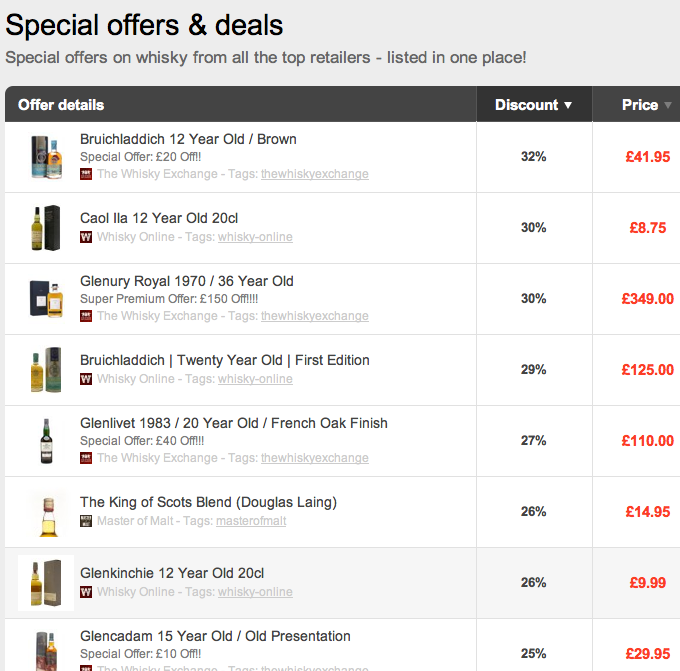Open the masterofmalt tag link
This screenshot has height=671, width=680.
pyautogui.click(x=251, y=521)
